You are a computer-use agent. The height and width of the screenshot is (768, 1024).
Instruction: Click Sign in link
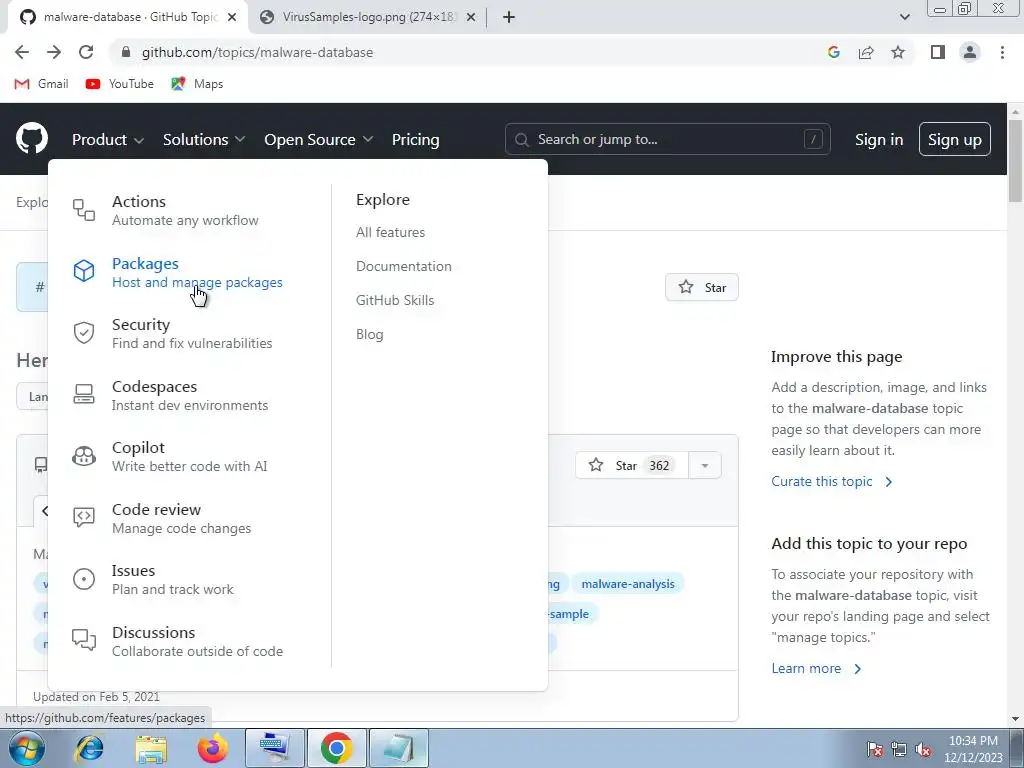[x=879, y=139]
